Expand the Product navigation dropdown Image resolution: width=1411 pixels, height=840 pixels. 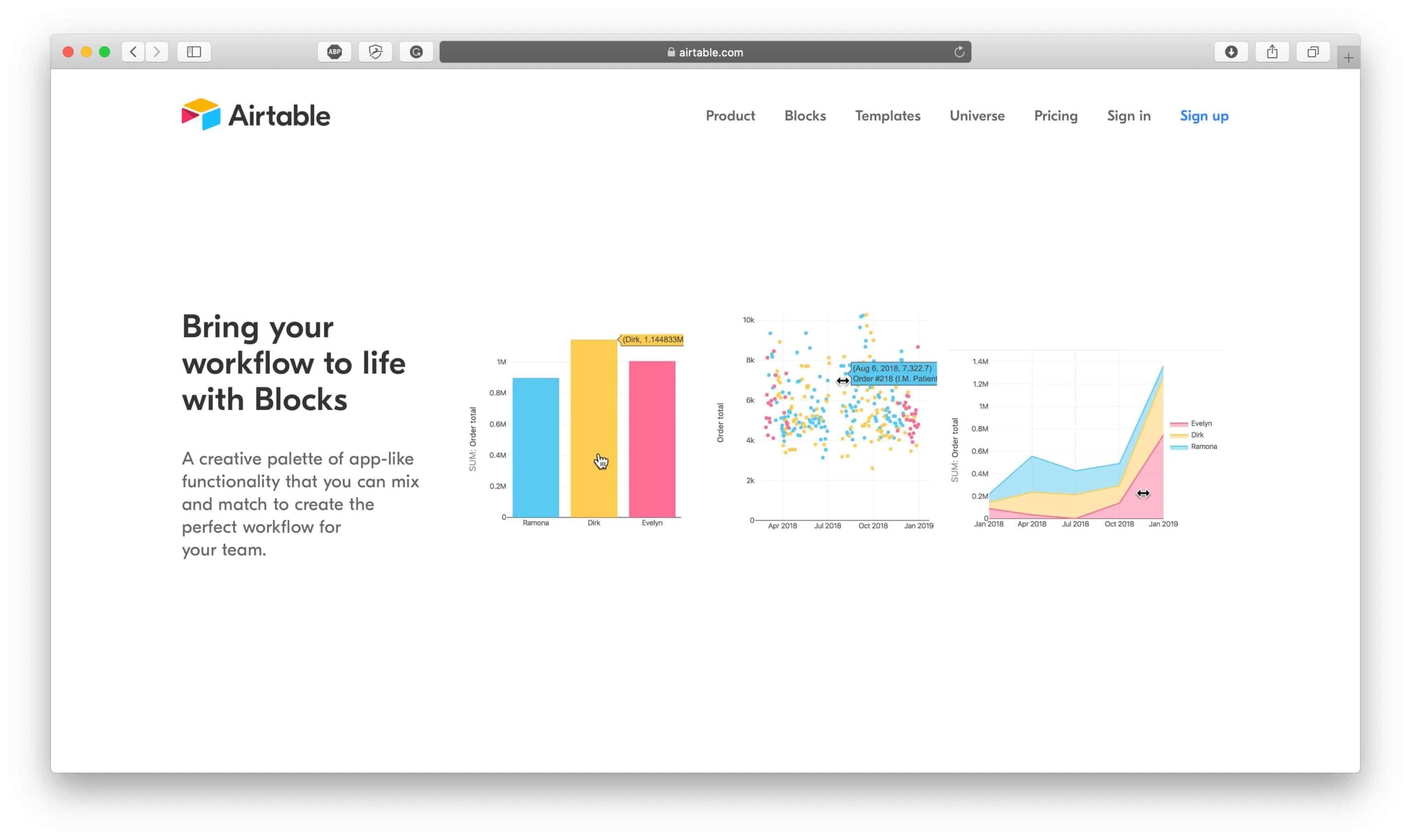[x=730, y=115]
